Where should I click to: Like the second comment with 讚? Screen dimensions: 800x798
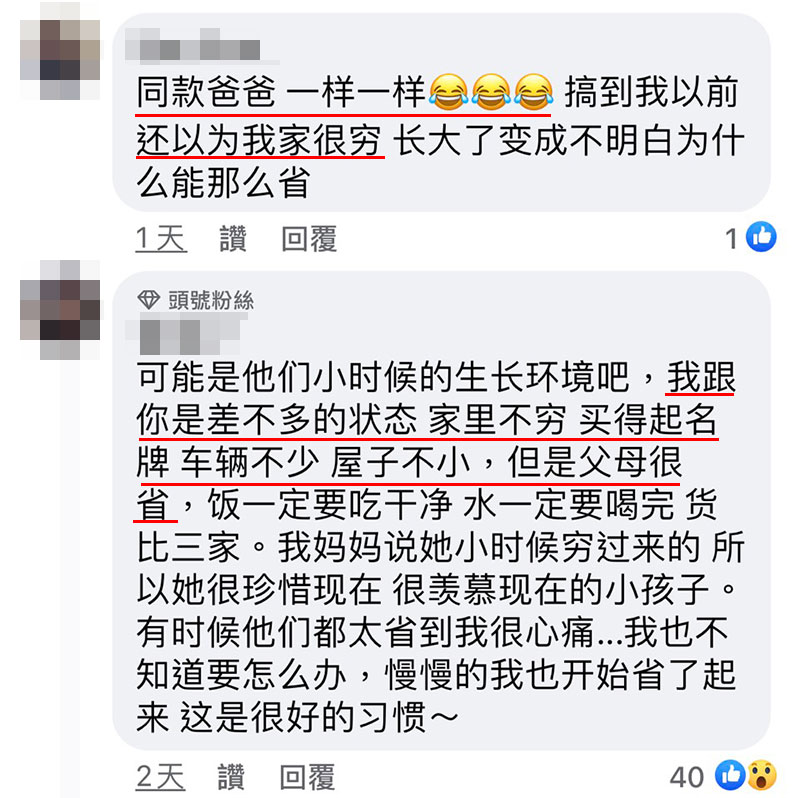point(231,777)
